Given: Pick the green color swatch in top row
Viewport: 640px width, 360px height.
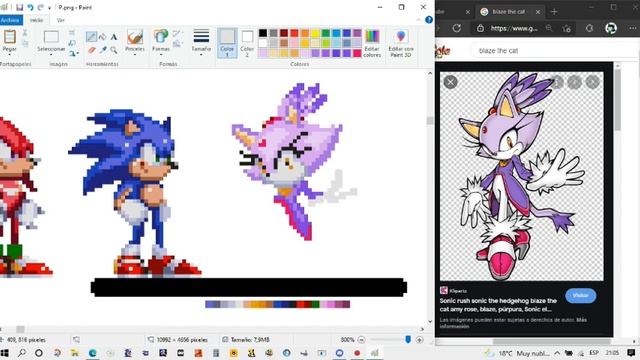Looking at the screenshot, I should [x=326, y=33].
